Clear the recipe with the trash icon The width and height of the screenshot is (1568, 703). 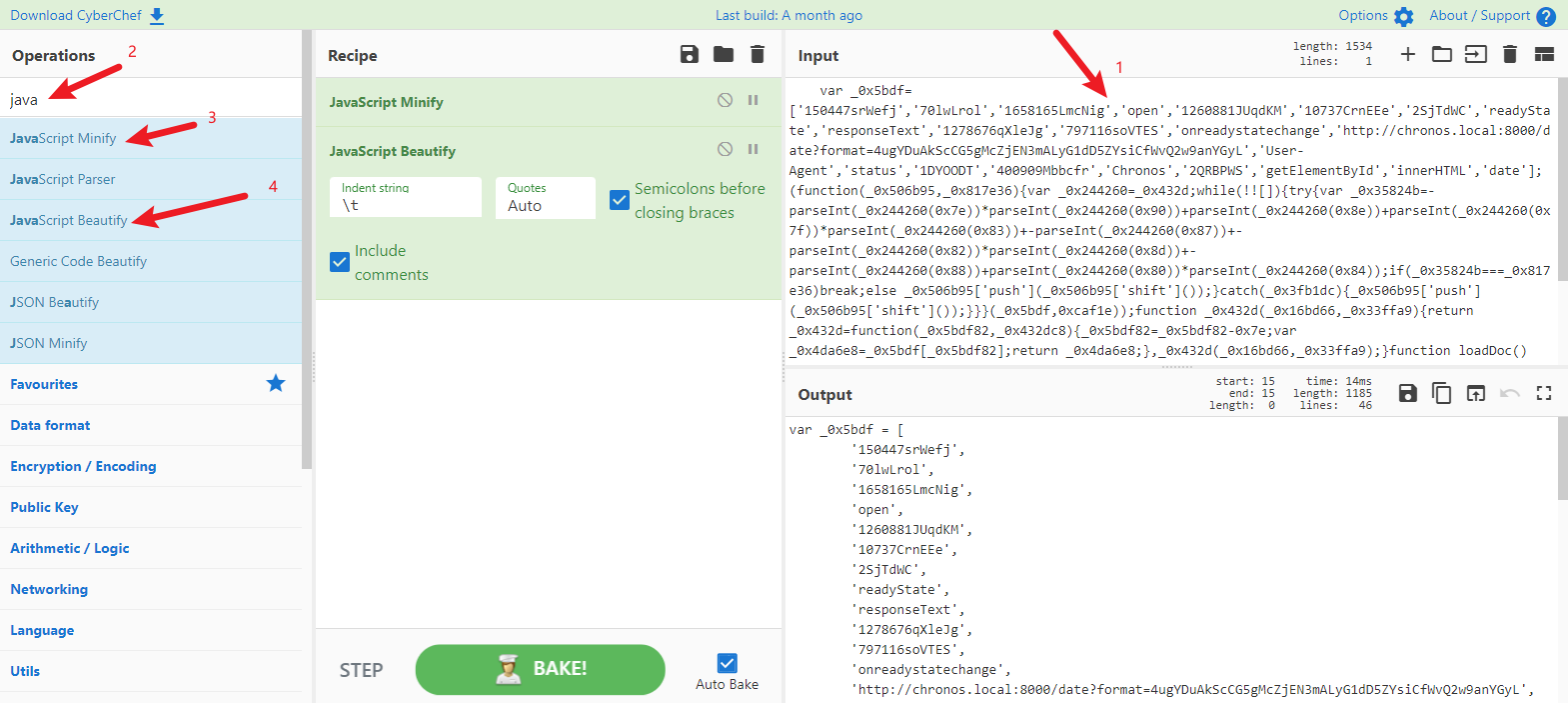(x=758, y=54)
